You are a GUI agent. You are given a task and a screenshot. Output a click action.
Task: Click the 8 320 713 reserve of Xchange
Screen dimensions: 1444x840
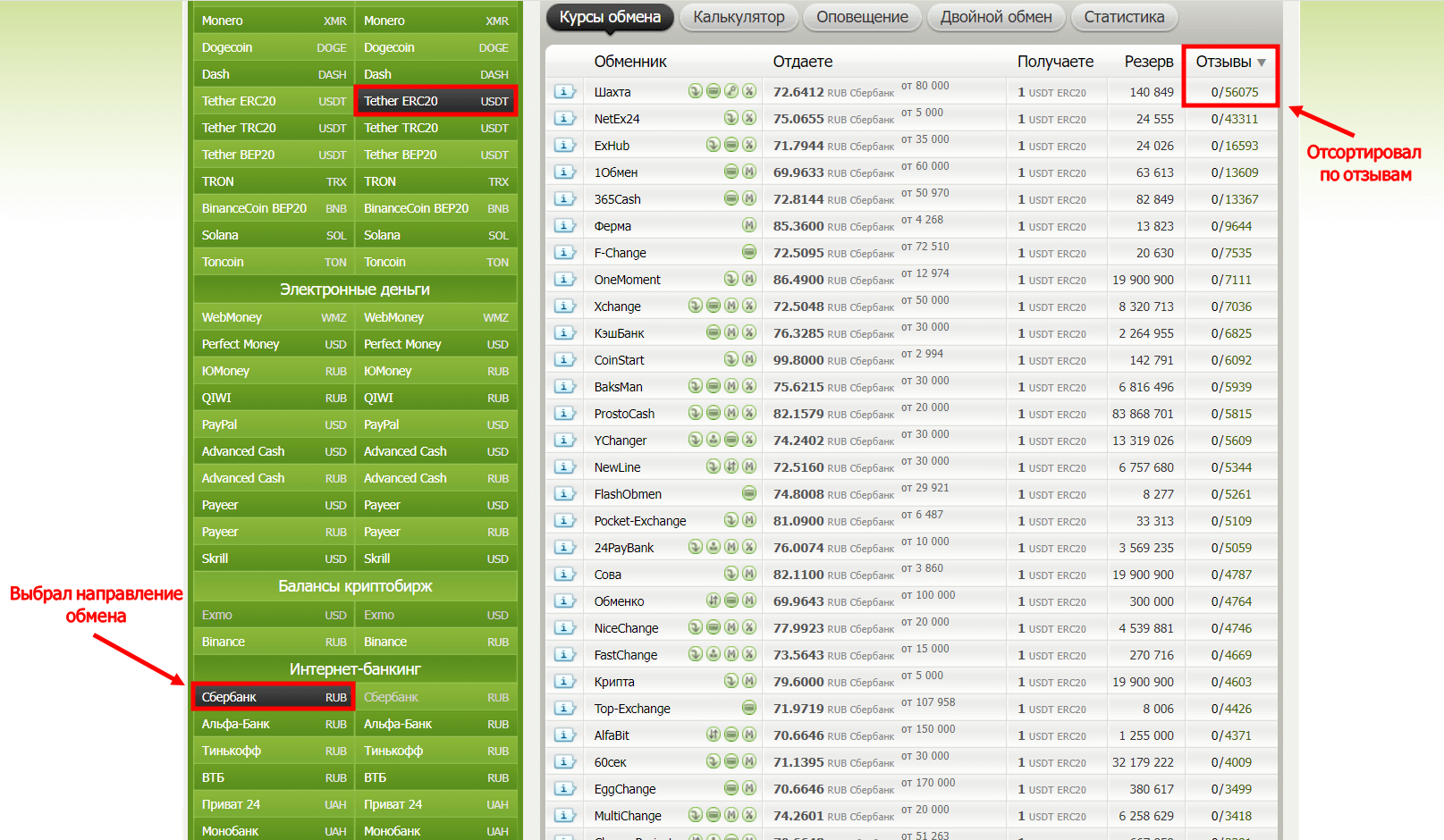click(1146, 307)
